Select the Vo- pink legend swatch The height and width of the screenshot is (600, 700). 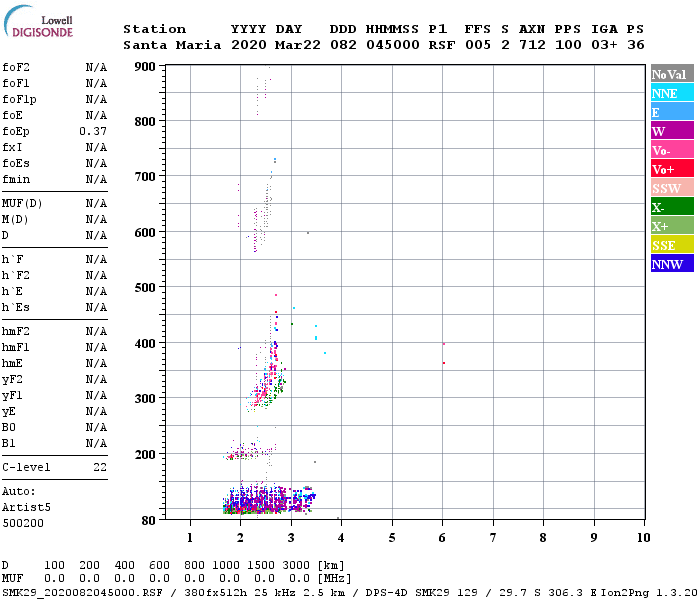pos(672,150)
